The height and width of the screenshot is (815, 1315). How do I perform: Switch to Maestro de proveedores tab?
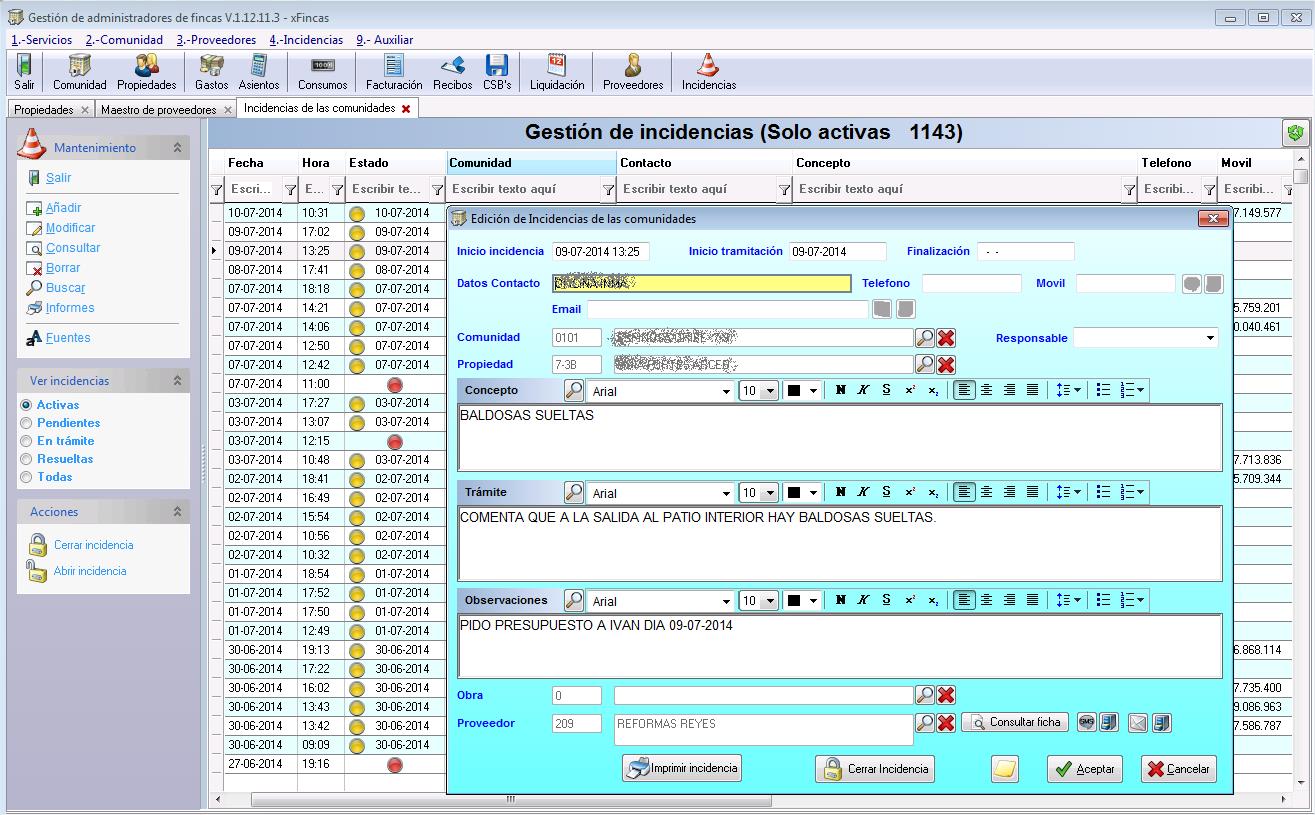(x=159, y=109)
